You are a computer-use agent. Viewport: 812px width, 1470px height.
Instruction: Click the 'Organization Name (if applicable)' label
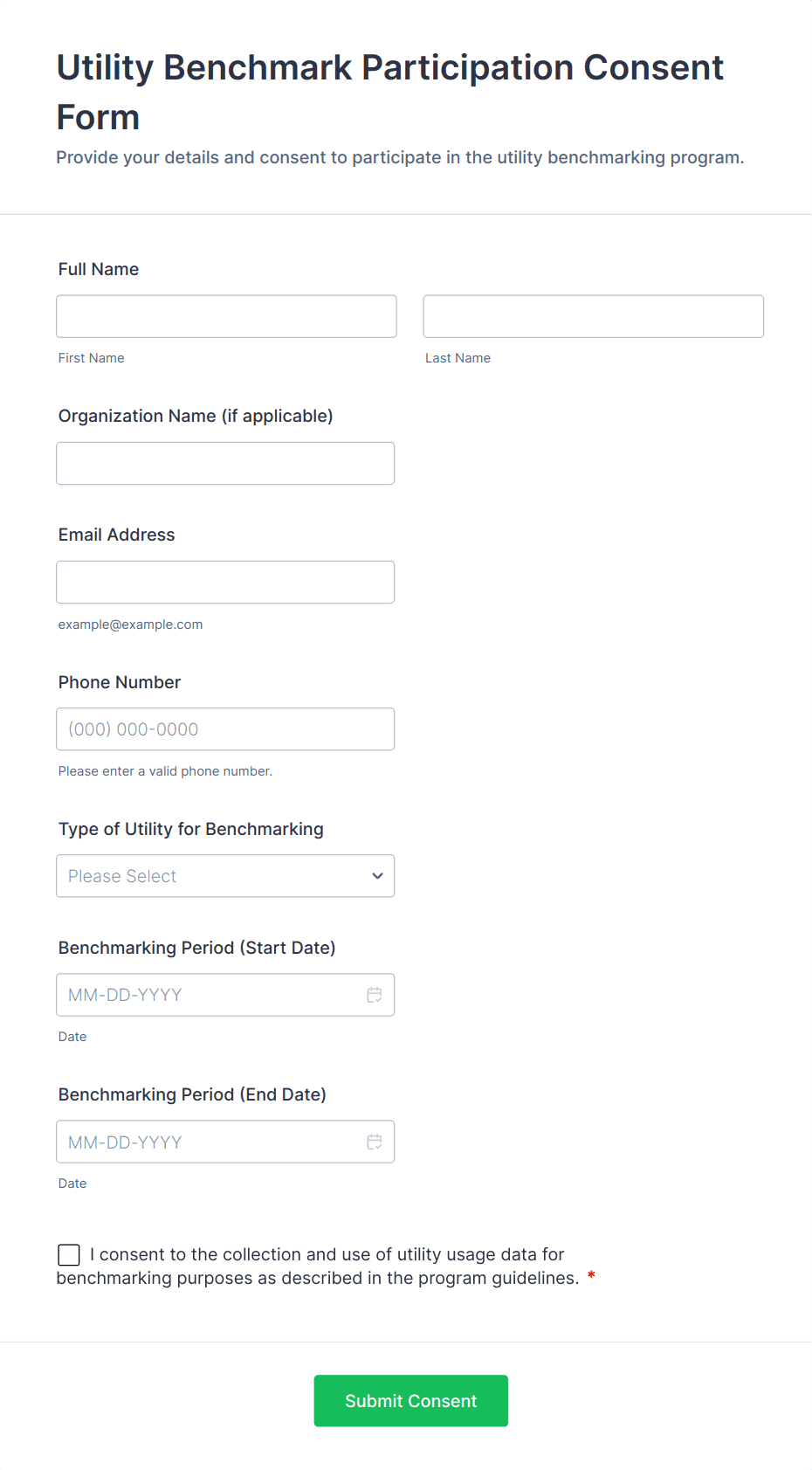coord(196,416)
